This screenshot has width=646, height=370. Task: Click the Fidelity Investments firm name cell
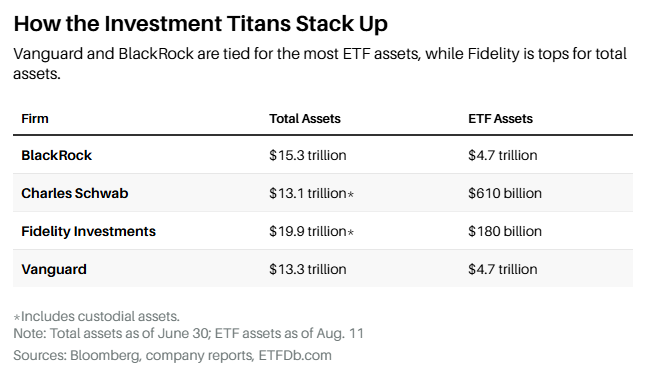click(89, 231)
